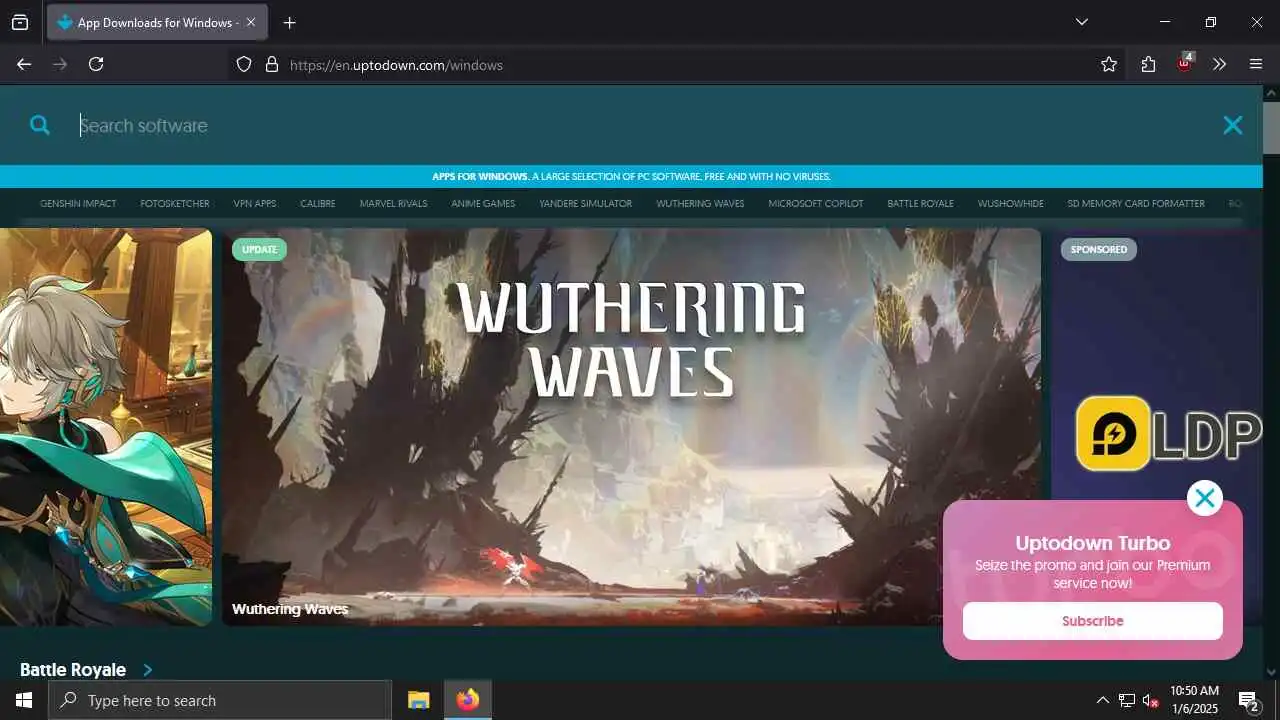Open the Firefox View icon
1280x720 pixels.
(20, 22)
